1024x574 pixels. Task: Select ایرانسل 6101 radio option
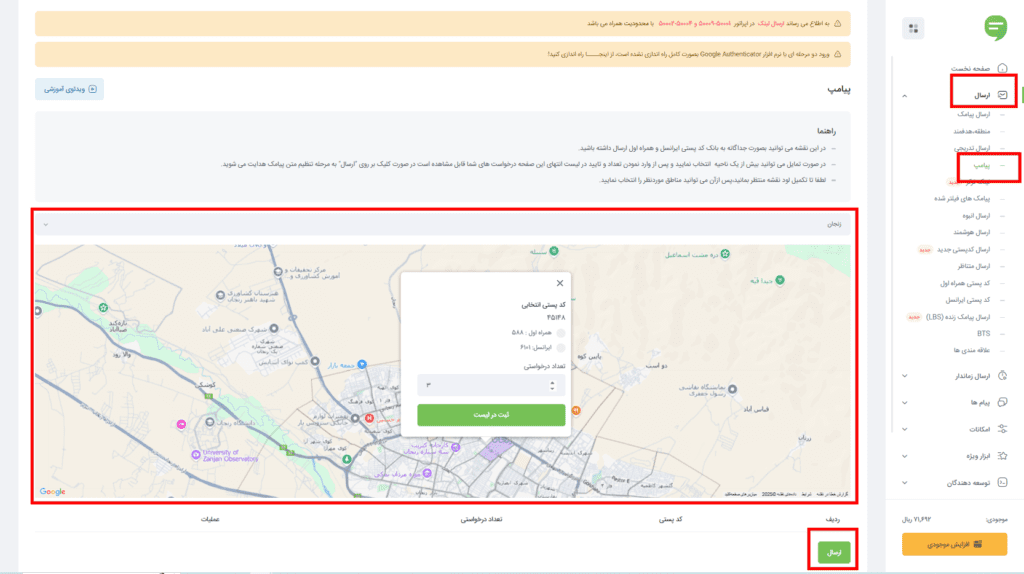560,348
